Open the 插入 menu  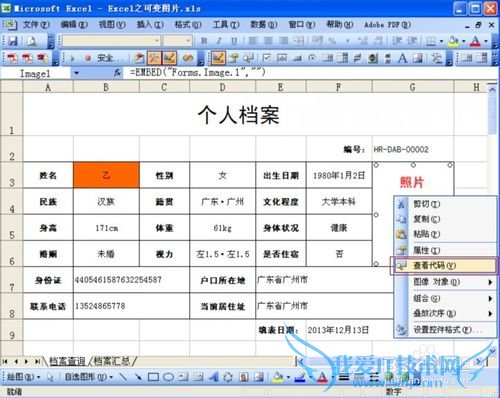click(x=150, y=24)
